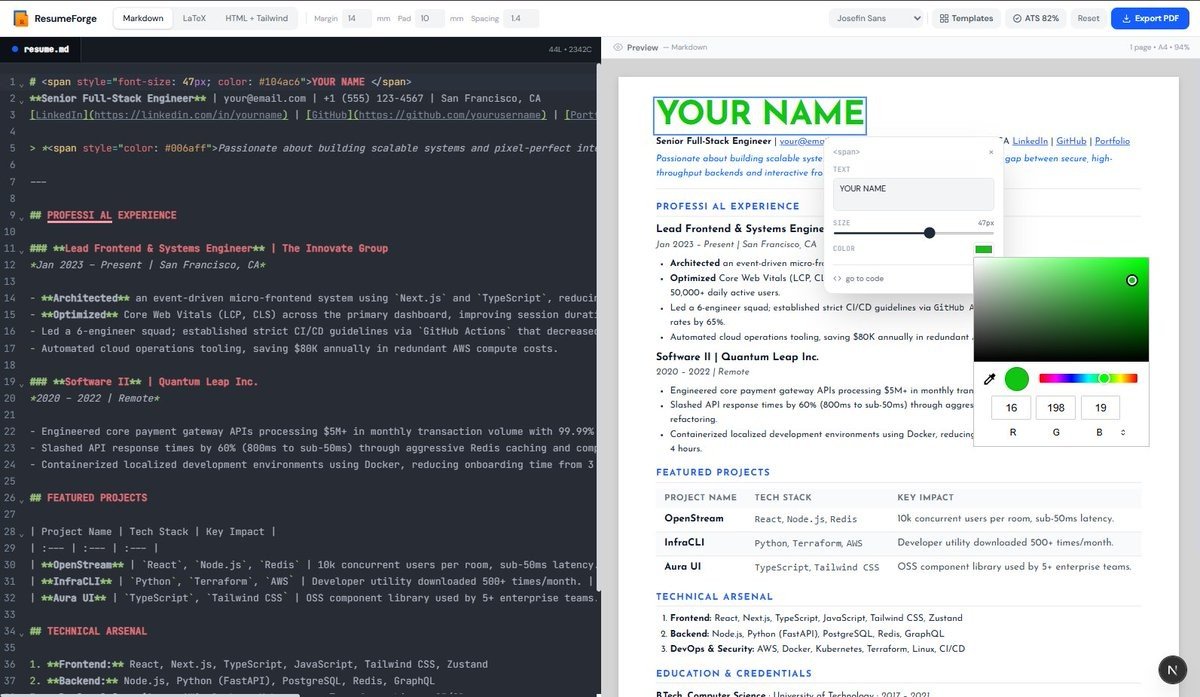Edit the Pad value field
The height and width of the screenshot is (697, 1200).
click(430, 18)
